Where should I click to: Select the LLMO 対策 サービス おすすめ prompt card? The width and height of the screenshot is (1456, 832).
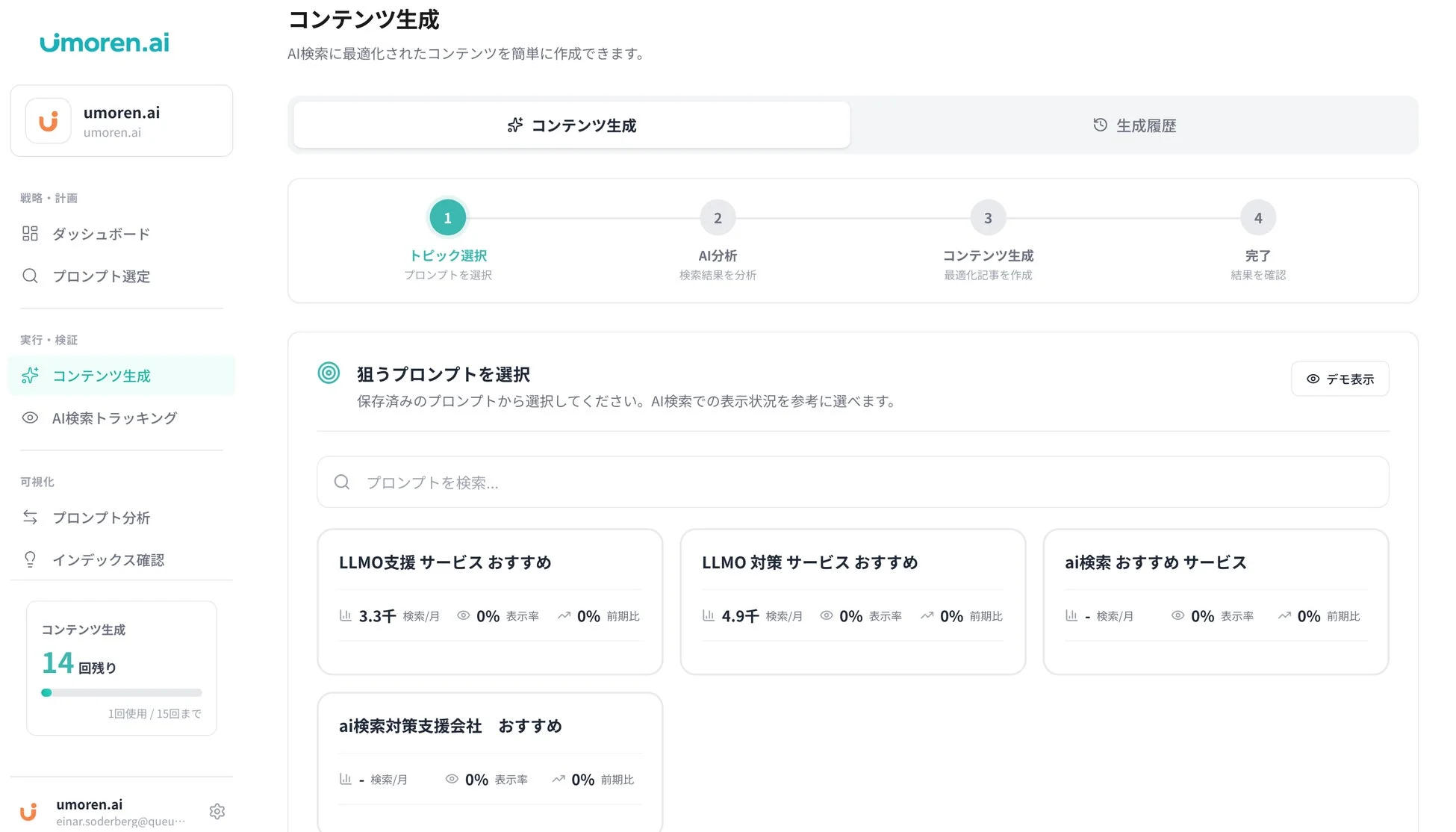852,601
